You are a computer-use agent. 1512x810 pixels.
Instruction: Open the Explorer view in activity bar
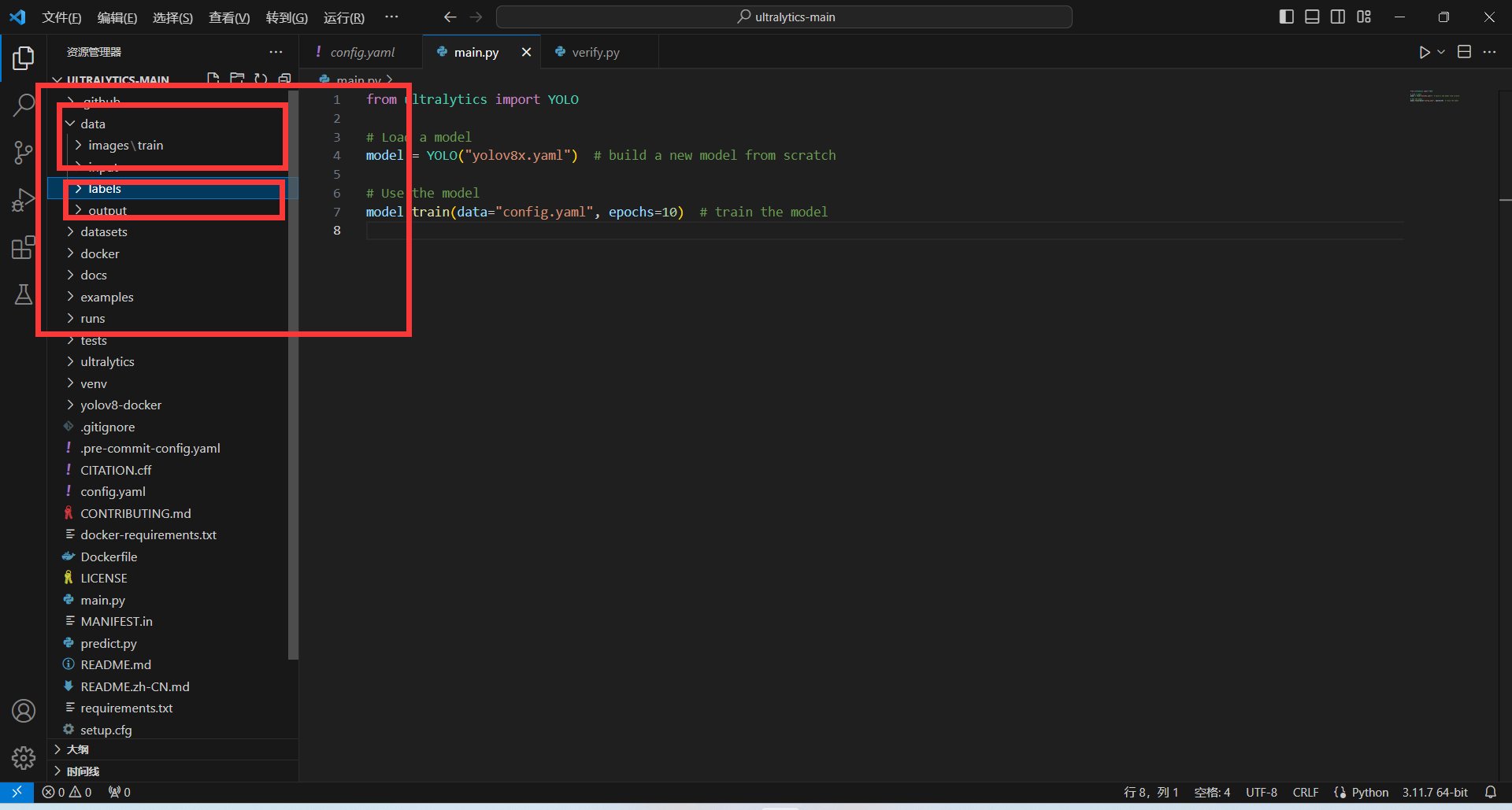coord(24,57)
